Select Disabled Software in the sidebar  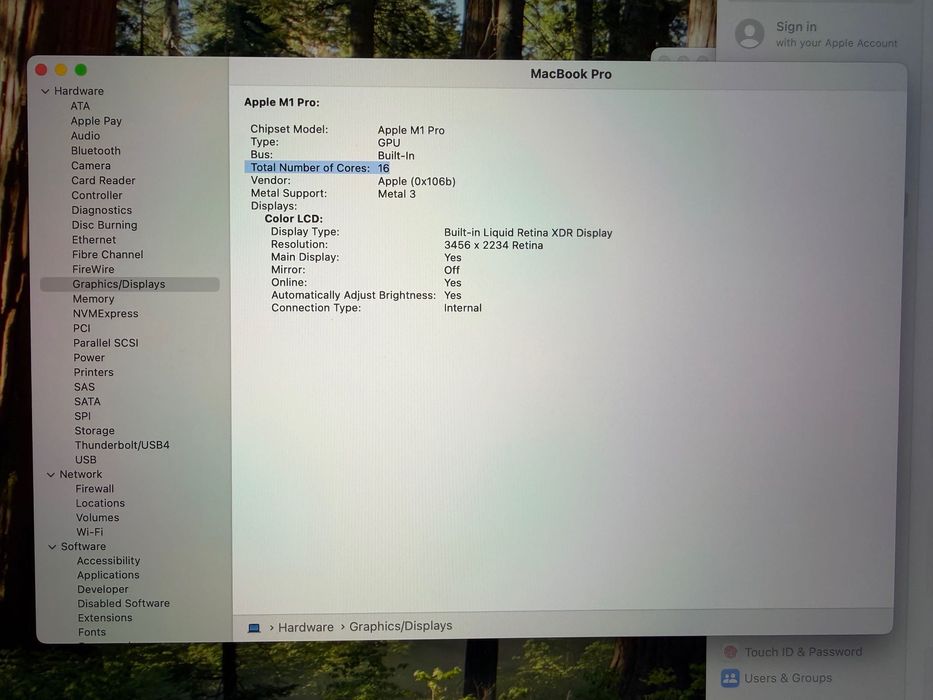pyautogui.click(x=124, y=604)
